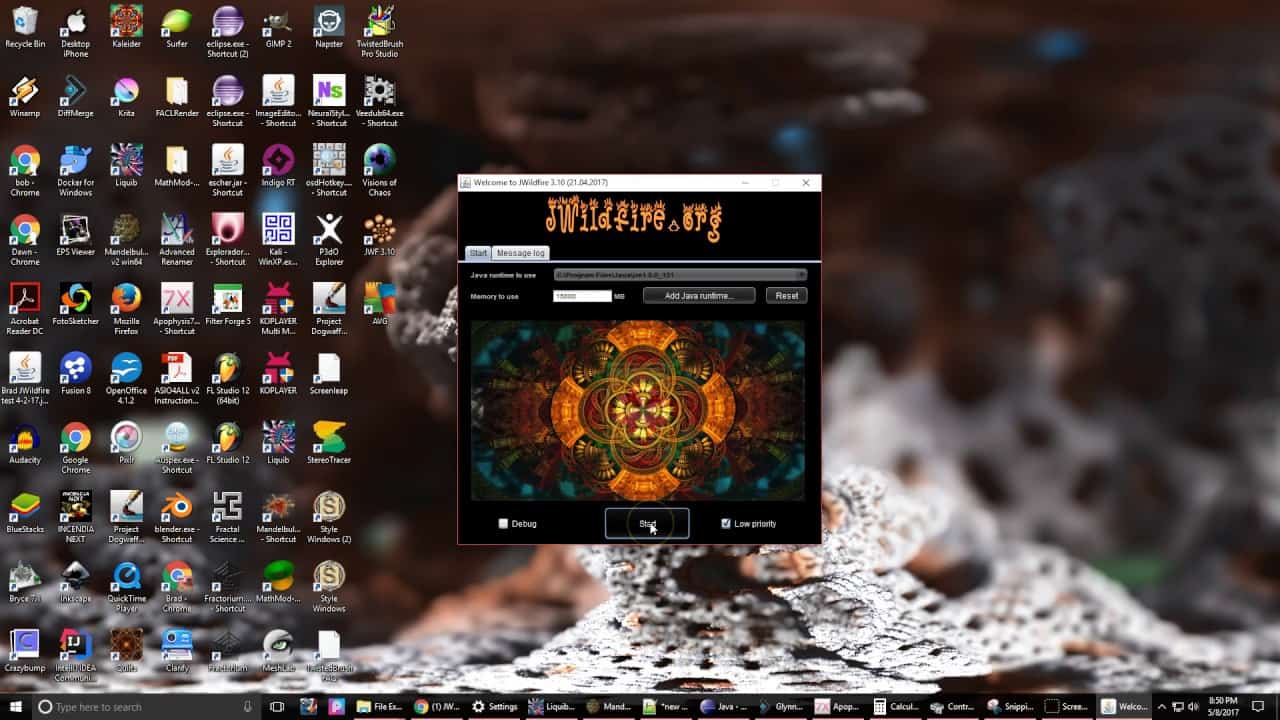Image resolution: width=1280 pixels, height=720 pixels.
Task: Click the taskbar search box
Action: coord(145,706)
